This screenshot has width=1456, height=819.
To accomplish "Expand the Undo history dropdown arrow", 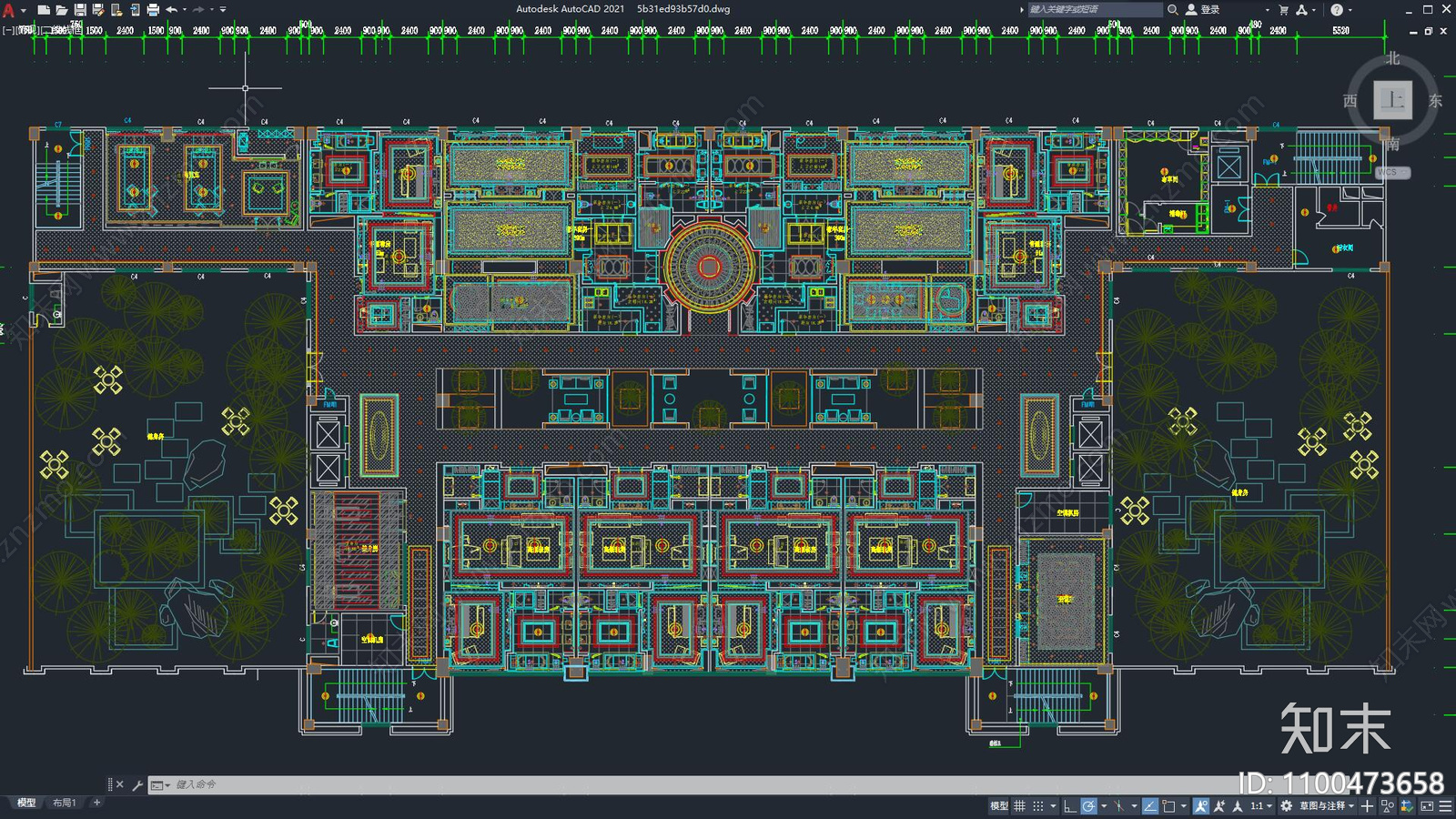I will 185,10.
